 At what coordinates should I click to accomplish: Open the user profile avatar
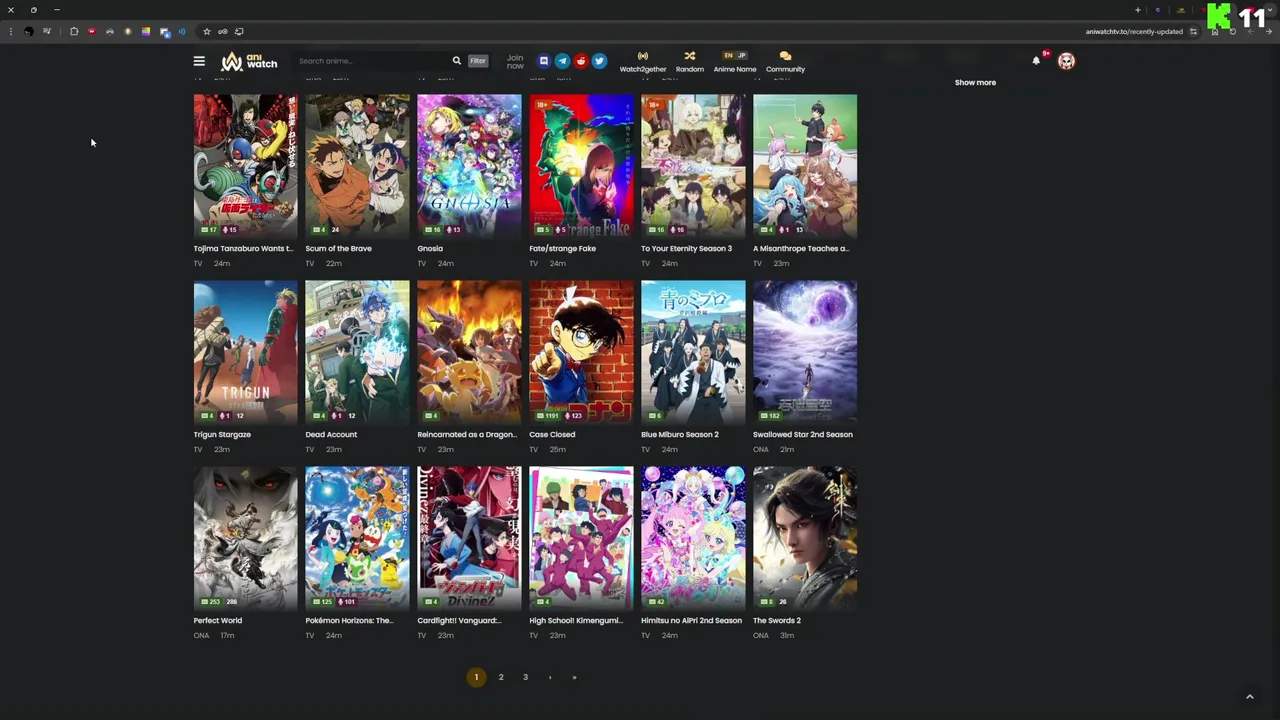point(1067,61)
